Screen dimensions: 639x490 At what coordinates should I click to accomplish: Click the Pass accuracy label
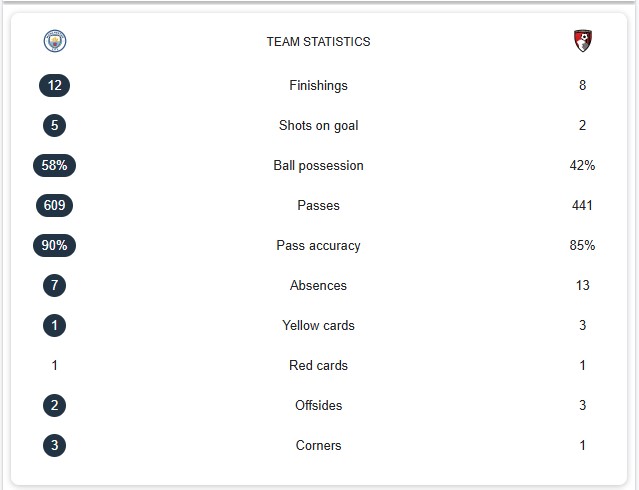coord(319,245)
